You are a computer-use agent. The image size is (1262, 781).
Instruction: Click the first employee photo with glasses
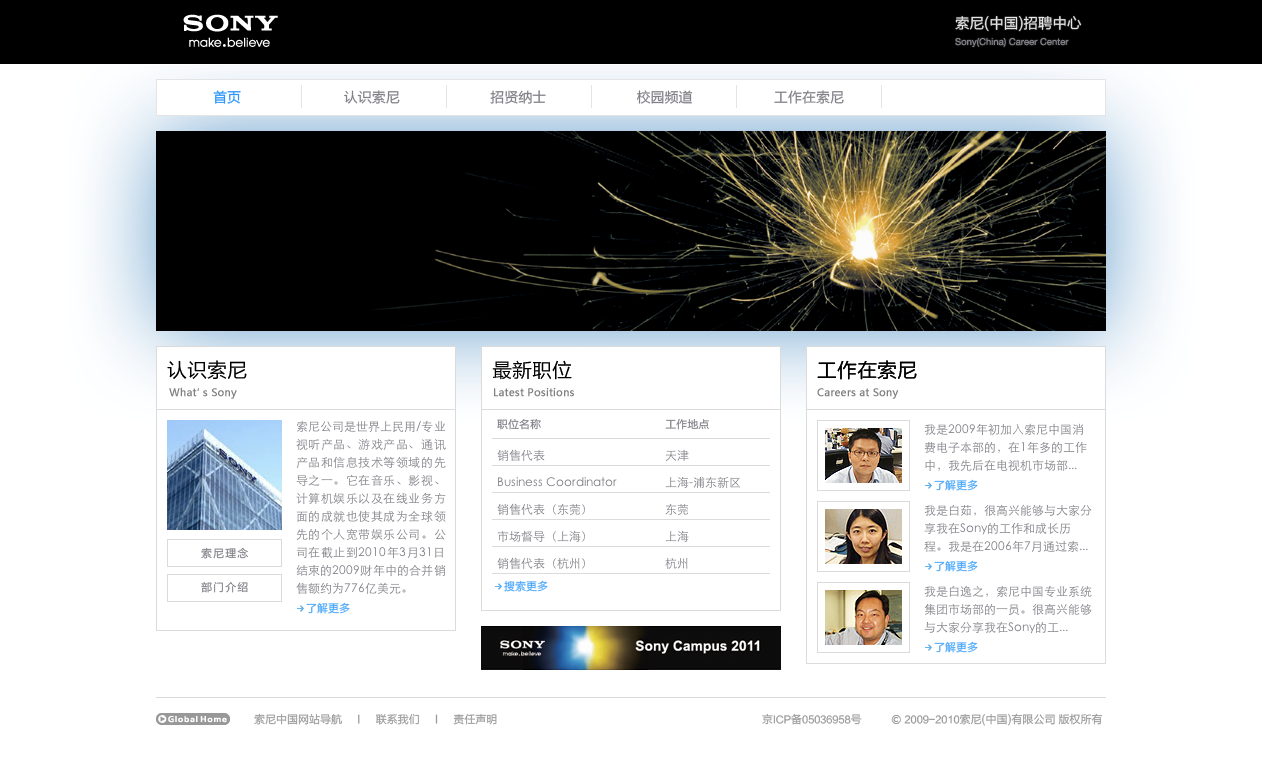(x=863, y=455)
